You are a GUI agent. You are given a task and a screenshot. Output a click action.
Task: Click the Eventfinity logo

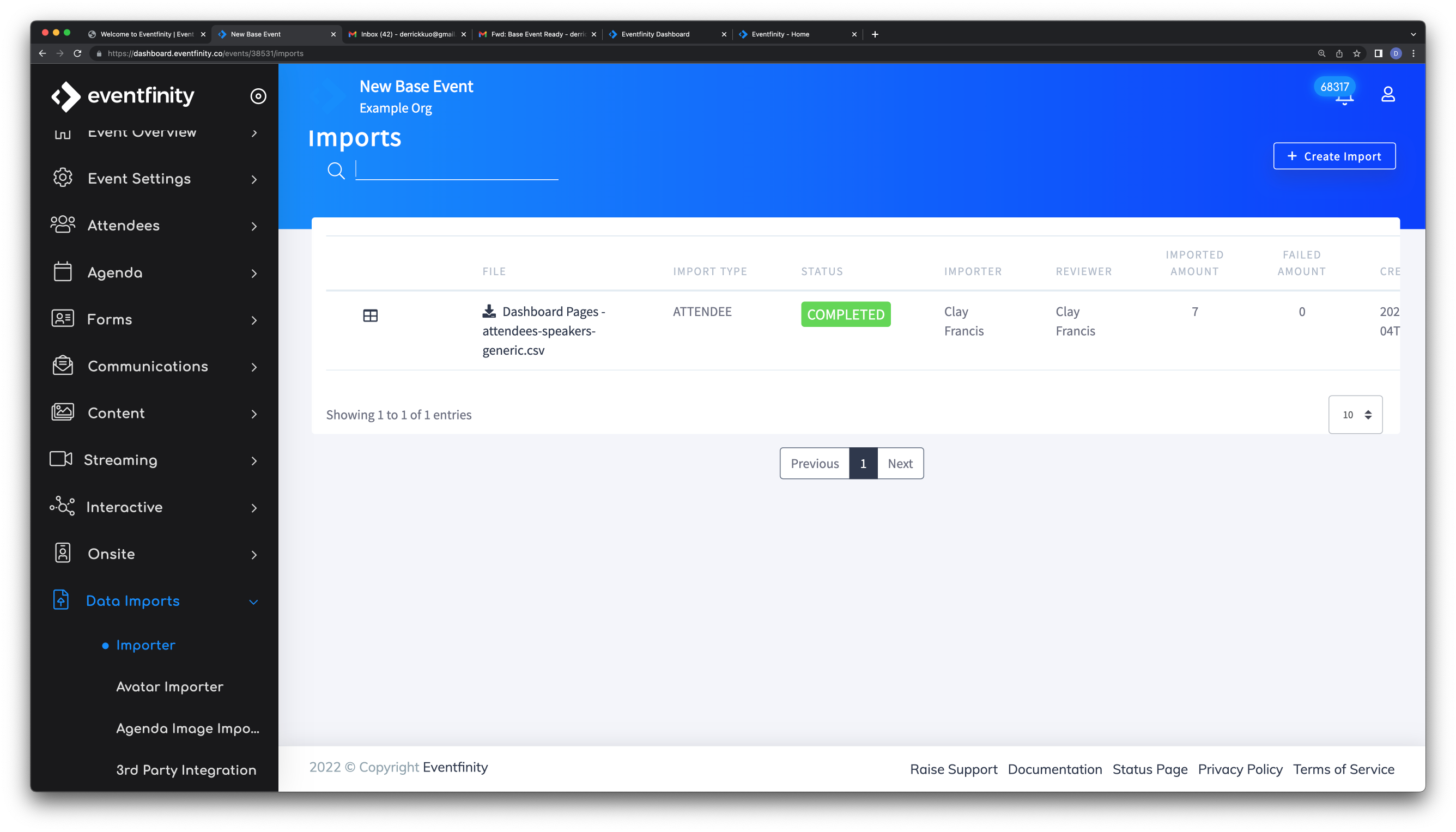click(x=123, y=96)
